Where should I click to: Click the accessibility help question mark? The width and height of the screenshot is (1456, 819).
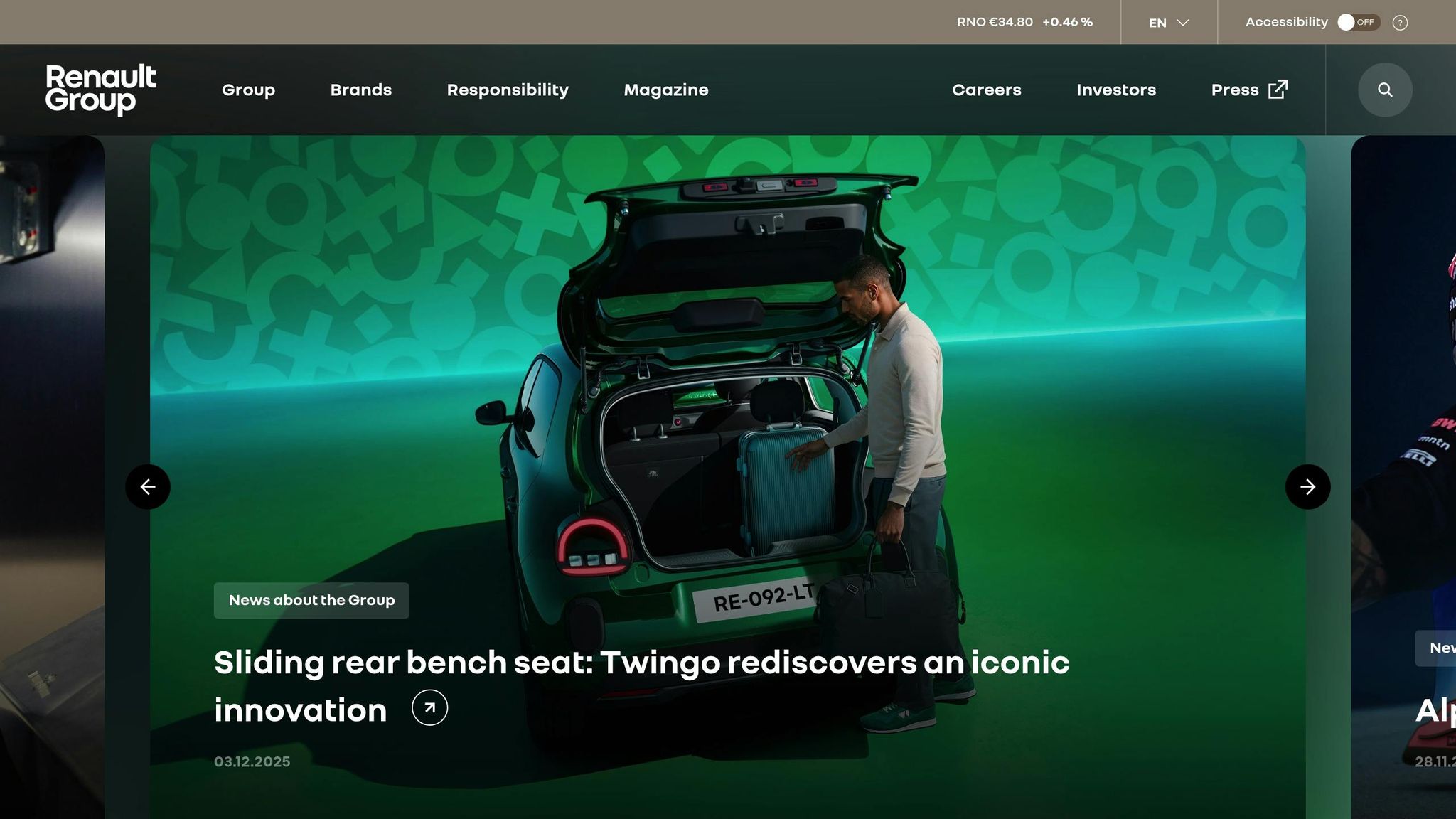(1400, 23)
